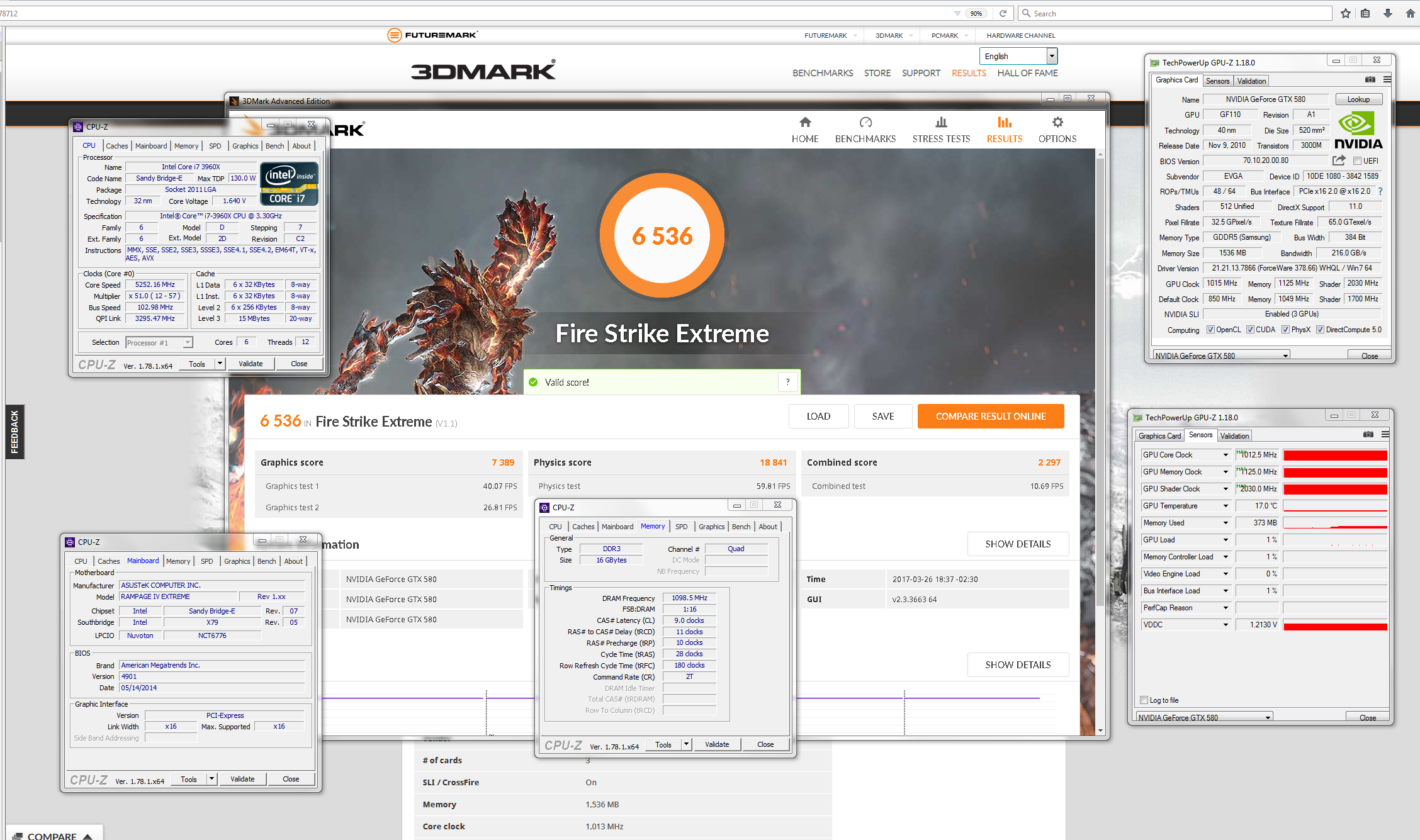Click the BIOS export share icon in GPU-Z
The height and width of the screenshot is (840, 1420).
tap(1339, 160)
